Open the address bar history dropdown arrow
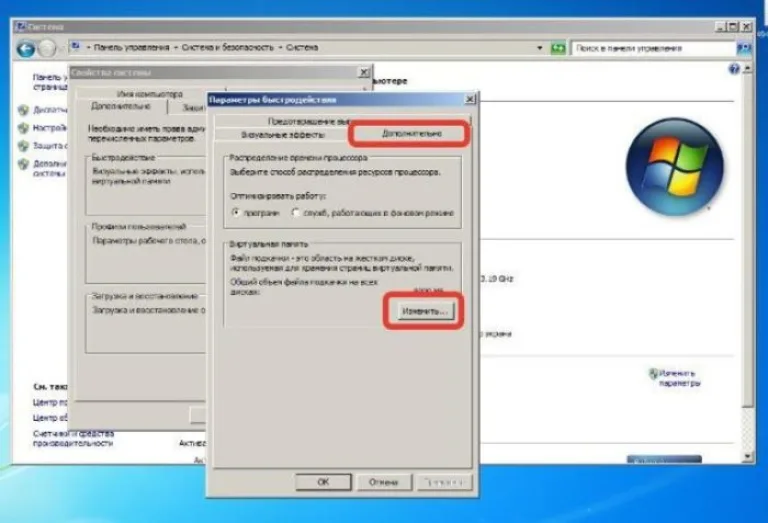This screenshot has height=523, width=768. (x=540, y=48)
